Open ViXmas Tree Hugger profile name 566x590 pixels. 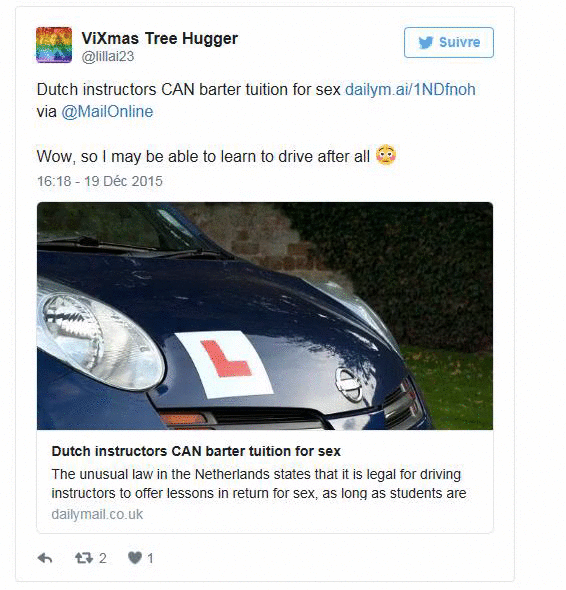(x=160, y=38)
